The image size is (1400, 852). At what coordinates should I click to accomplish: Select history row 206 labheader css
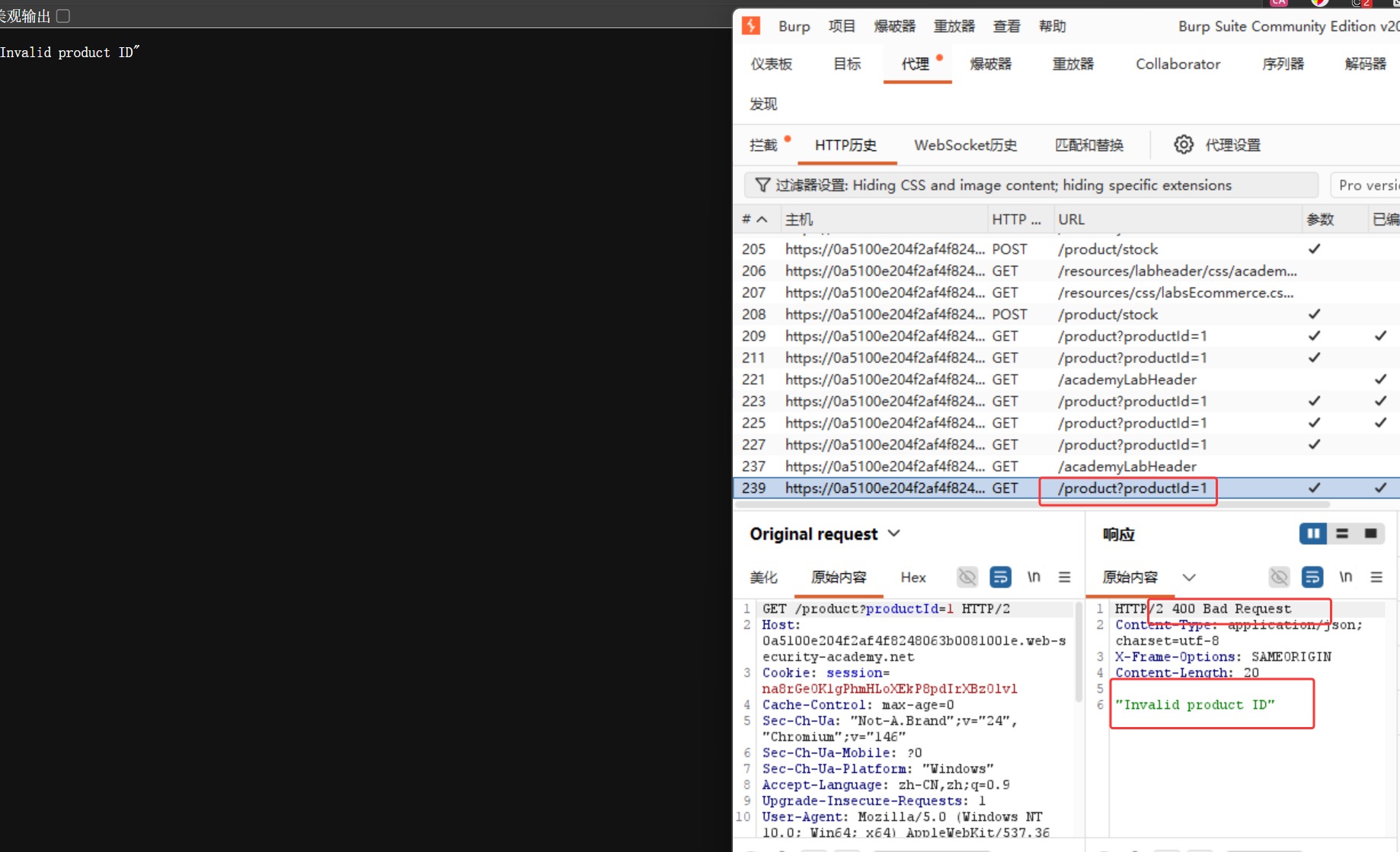pos(1066,271)
